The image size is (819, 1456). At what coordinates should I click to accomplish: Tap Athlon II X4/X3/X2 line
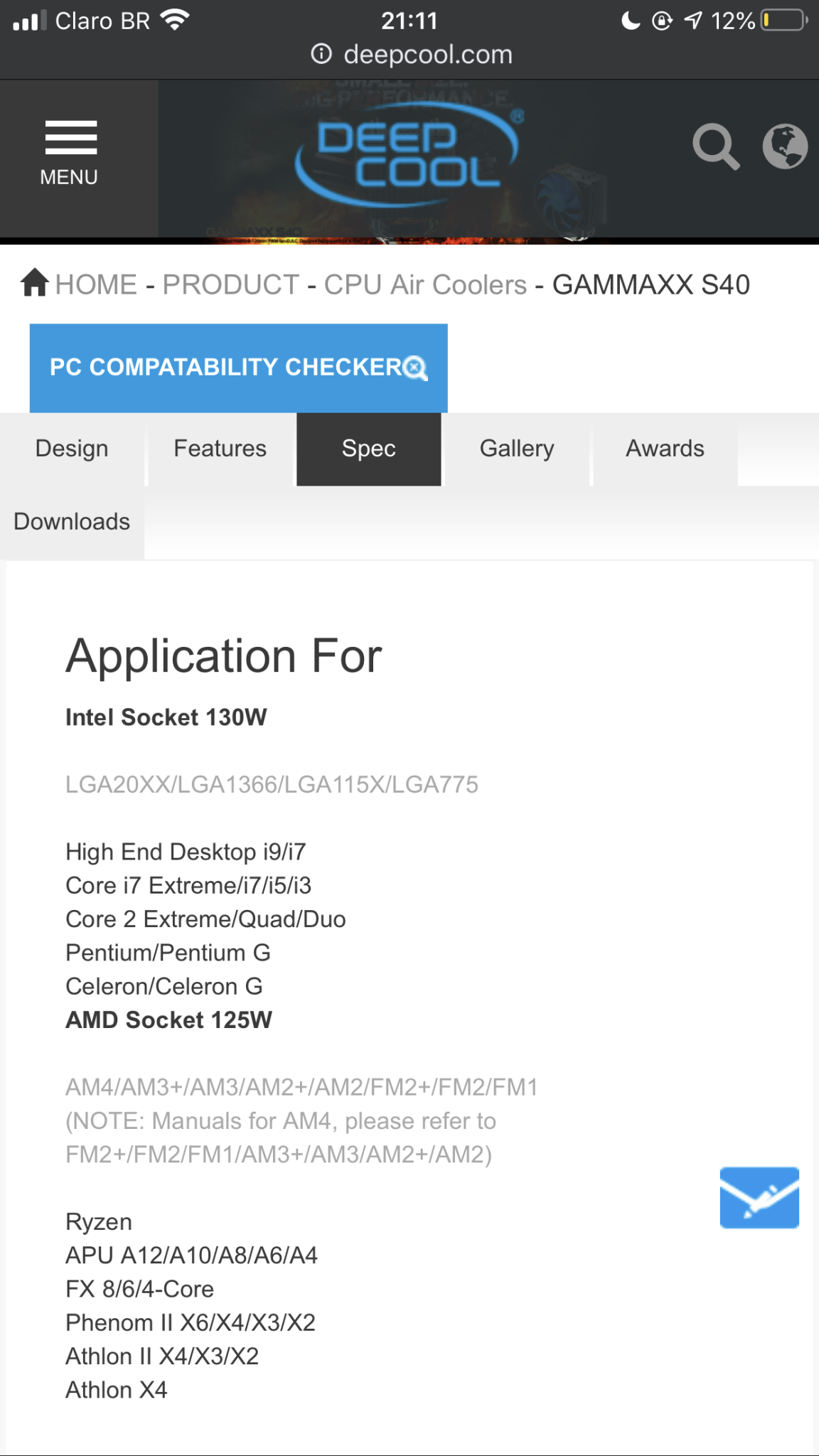[162, 1356]
